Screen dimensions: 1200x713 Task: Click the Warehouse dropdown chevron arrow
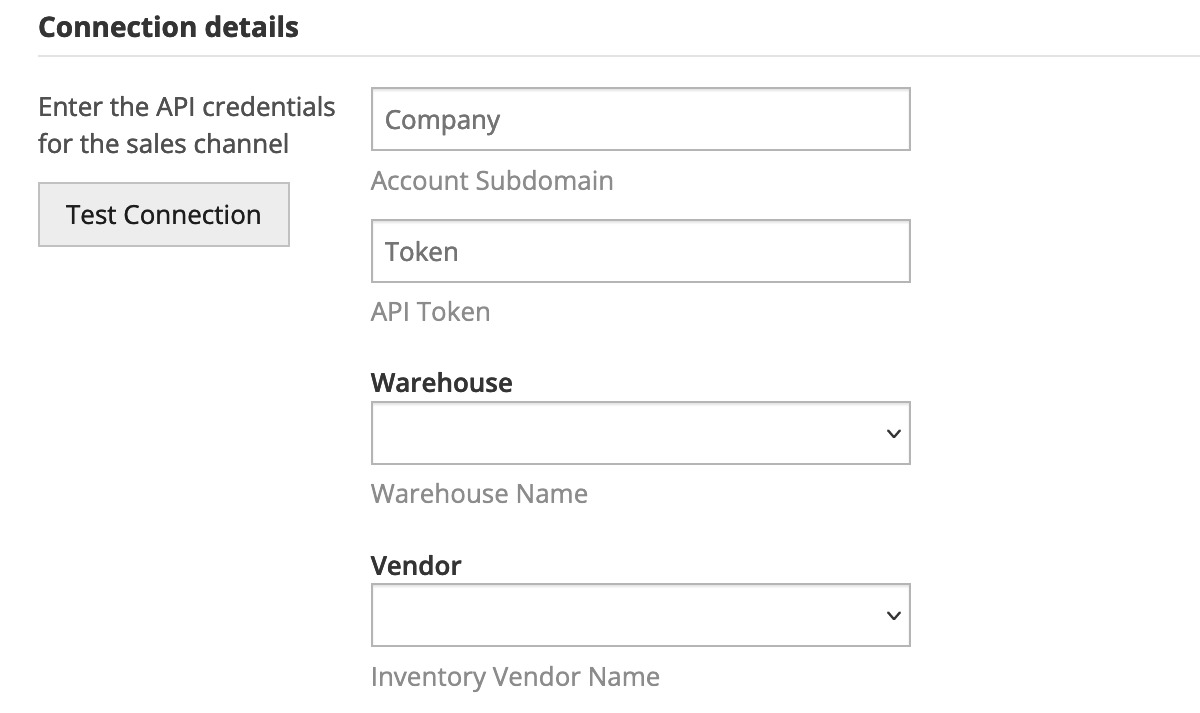[x=893, y=434]
